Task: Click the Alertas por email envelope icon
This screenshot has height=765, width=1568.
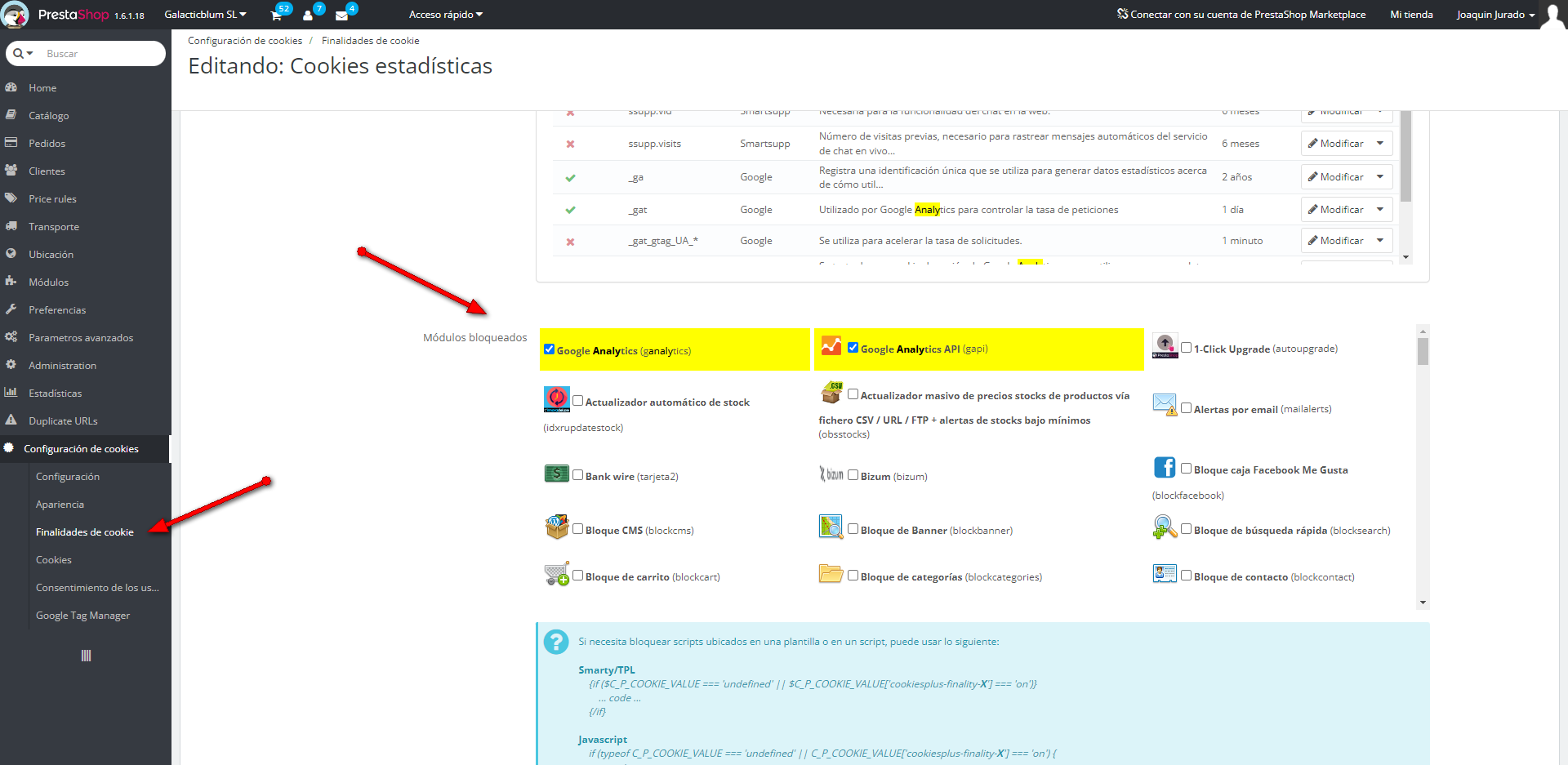Action: (1165, 404)
